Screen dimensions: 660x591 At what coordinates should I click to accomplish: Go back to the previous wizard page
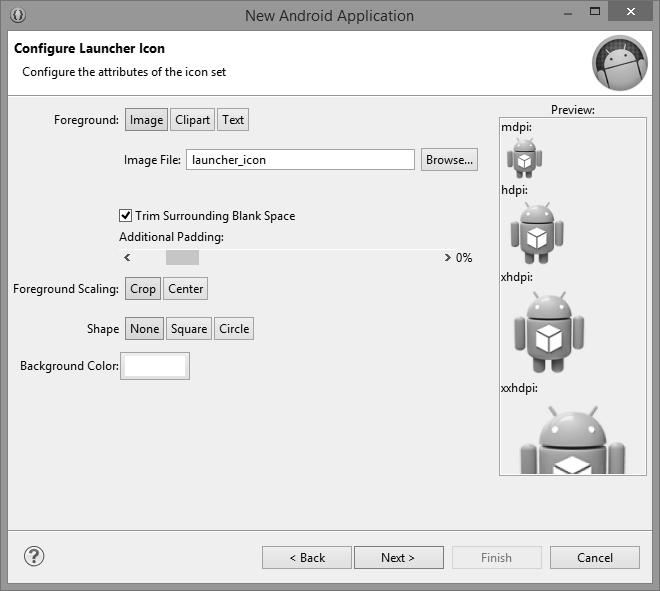coord(307,558)
